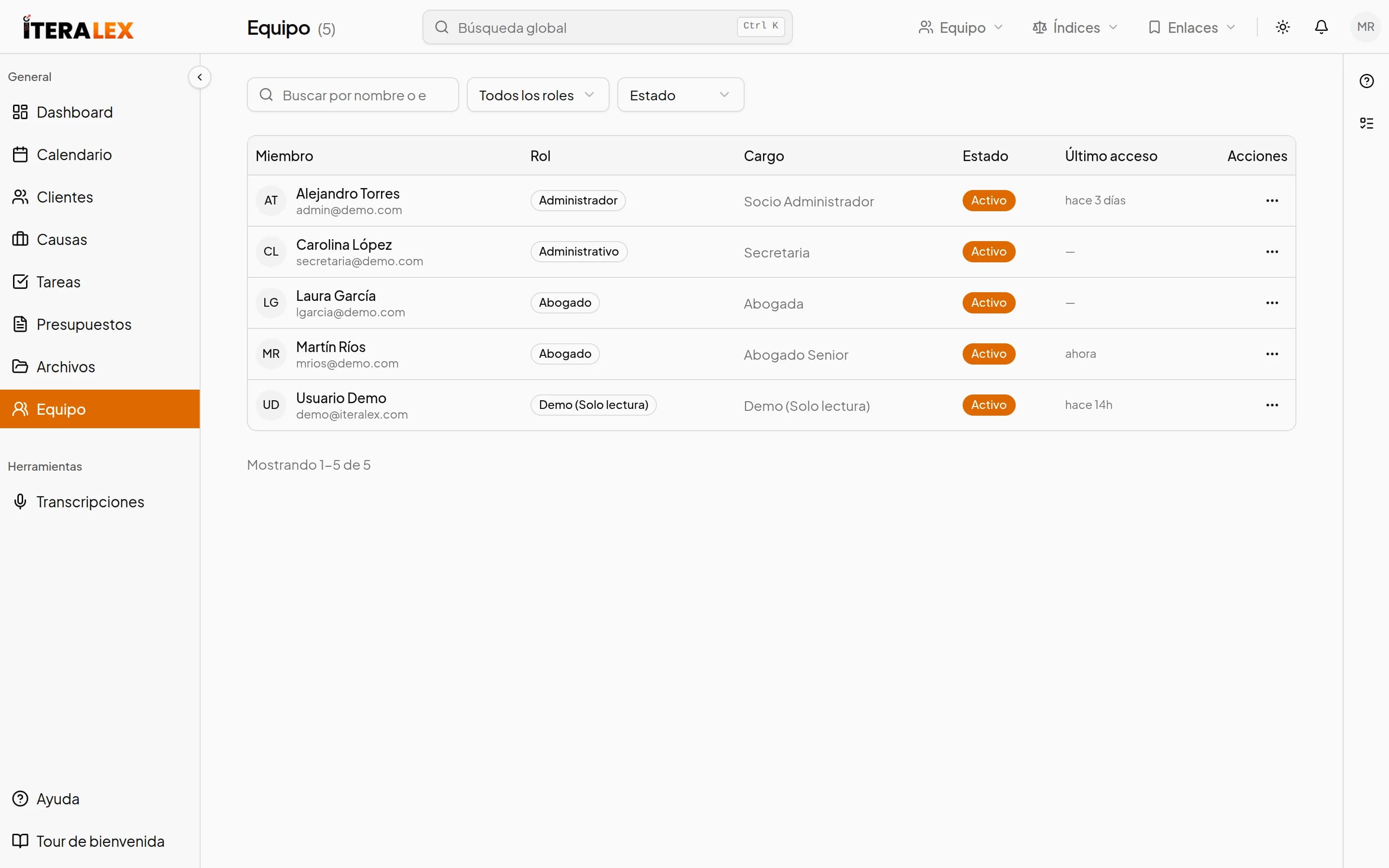Click Activo badge in Alejandro Torres row
Viewport: 1389px width, 868px height.
pos(988,200)
